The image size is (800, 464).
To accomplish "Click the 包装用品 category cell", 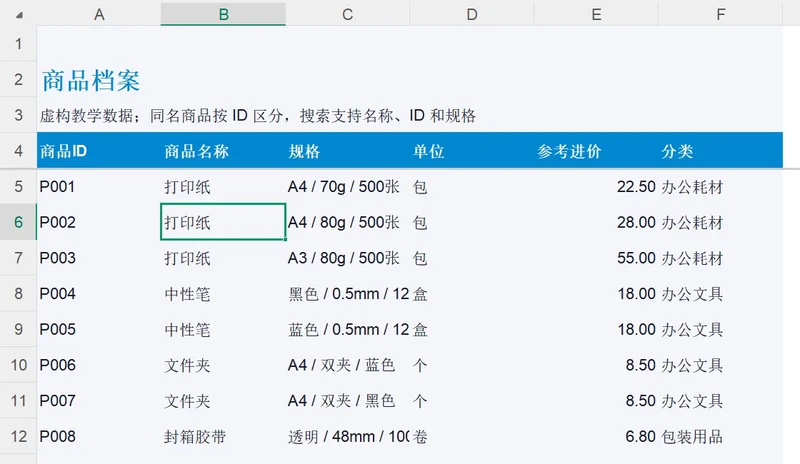I will [x=720, y=436].
